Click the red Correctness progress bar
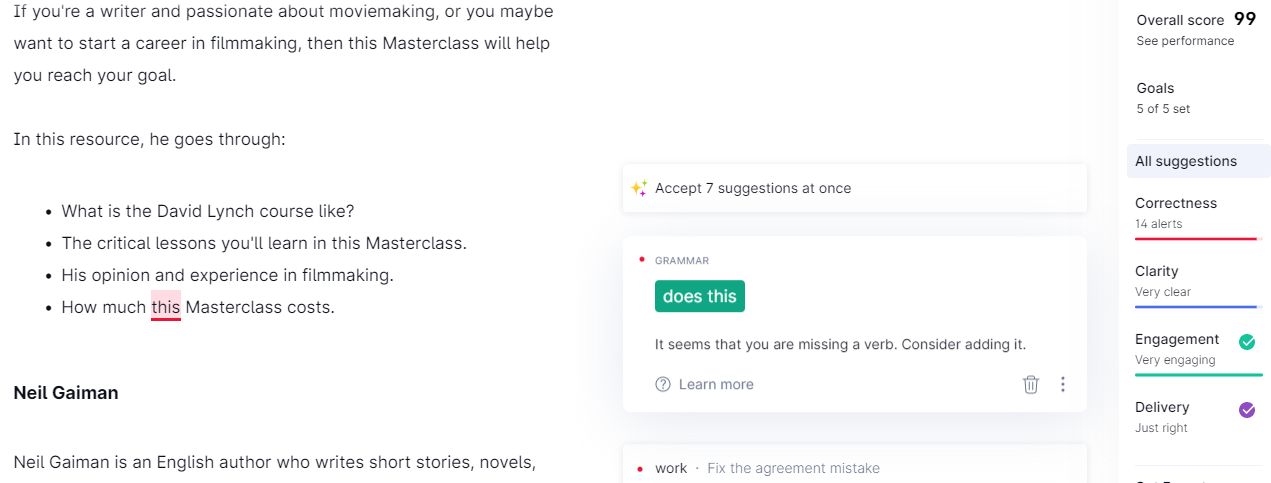The width and height of the screenshot is (1271, 483). coord(1195,239)
